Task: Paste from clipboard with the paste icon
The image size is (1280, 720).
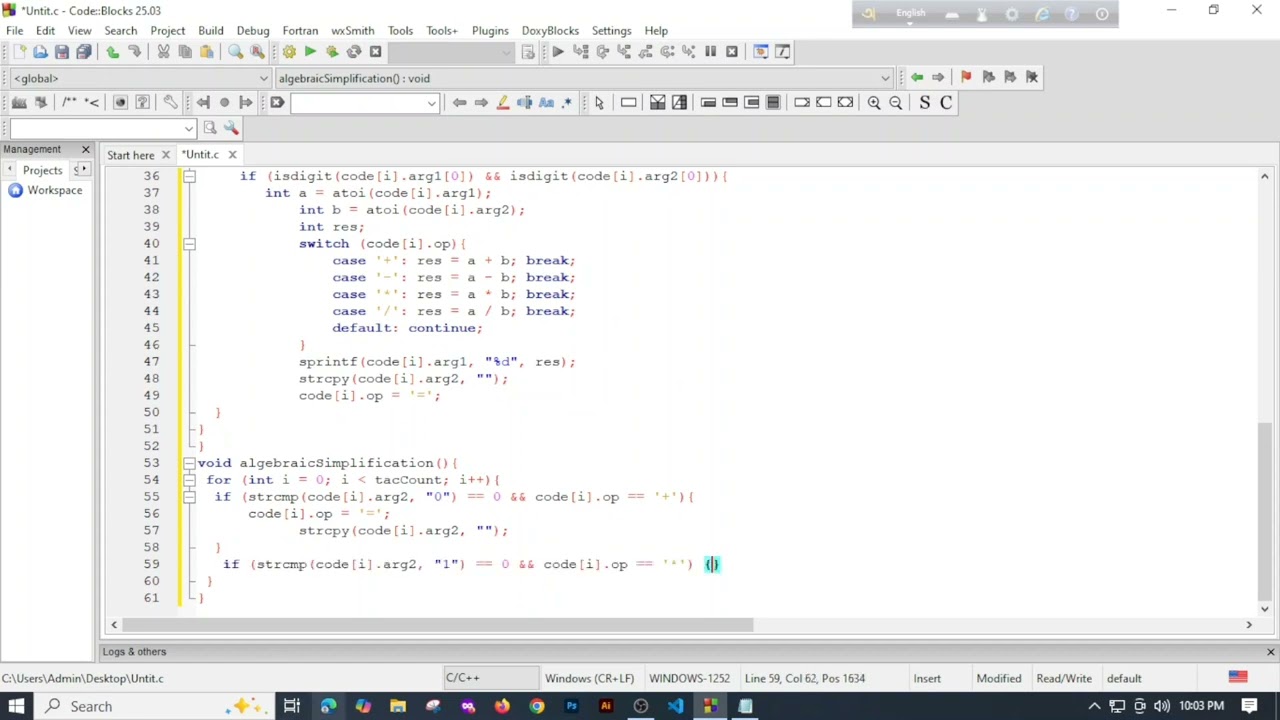Action: coord(207,52)
